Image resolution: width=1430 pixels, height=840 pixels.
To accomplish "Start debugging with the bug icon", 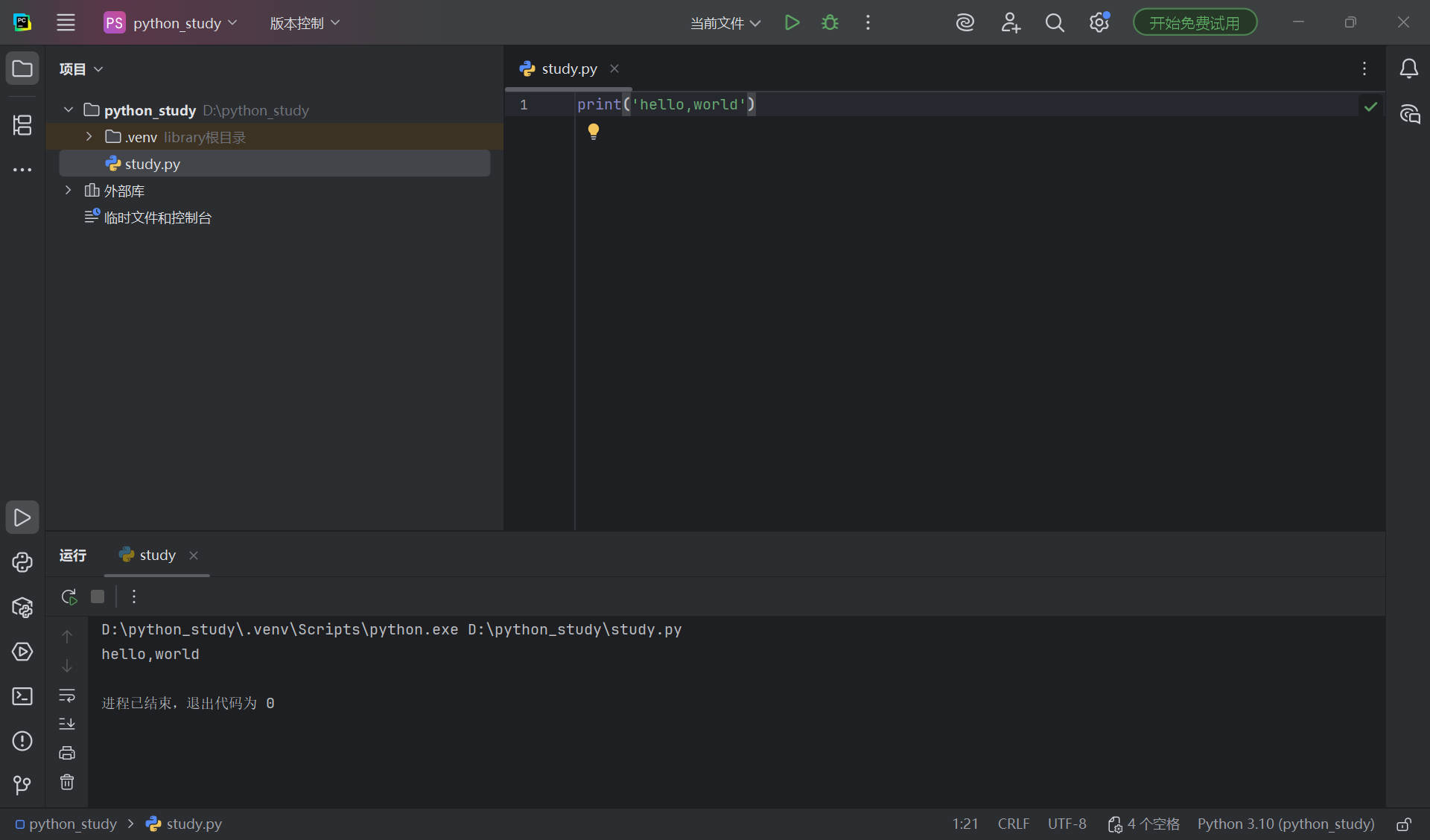I will coord(830,22).
